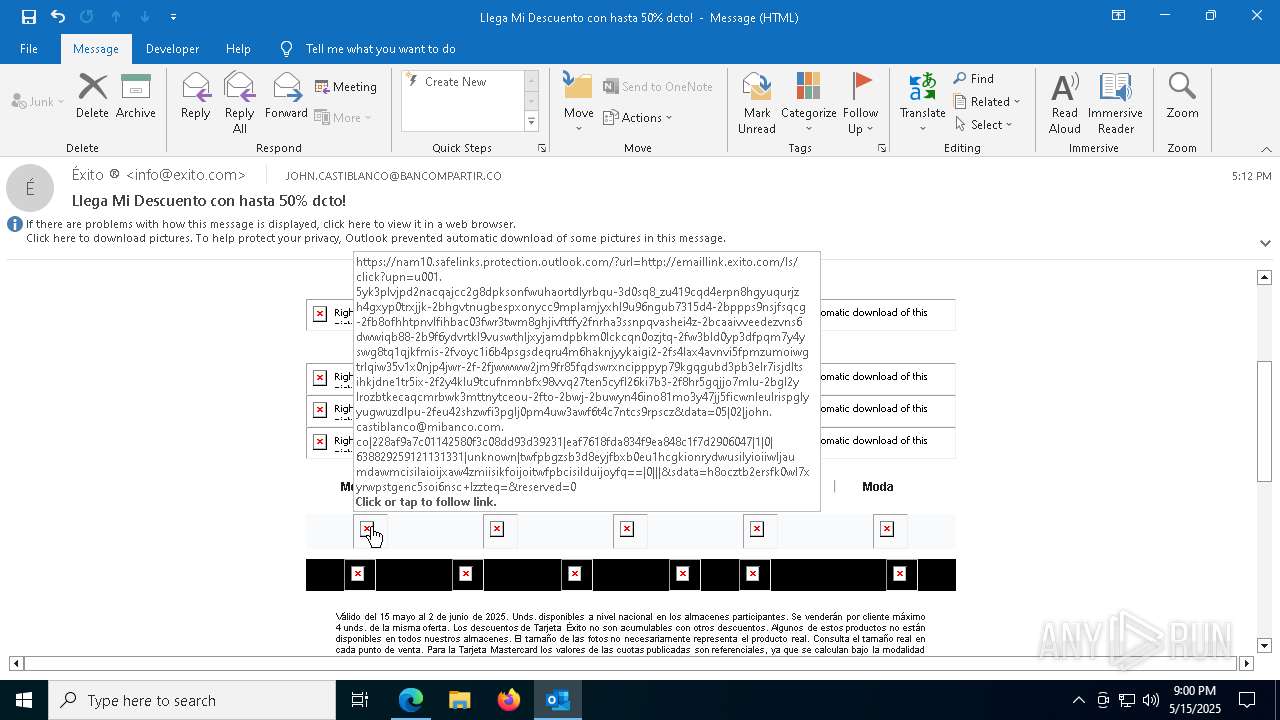Open File Explorer from the taskbar
The image size is (1280, 720).
pos(460,700)
